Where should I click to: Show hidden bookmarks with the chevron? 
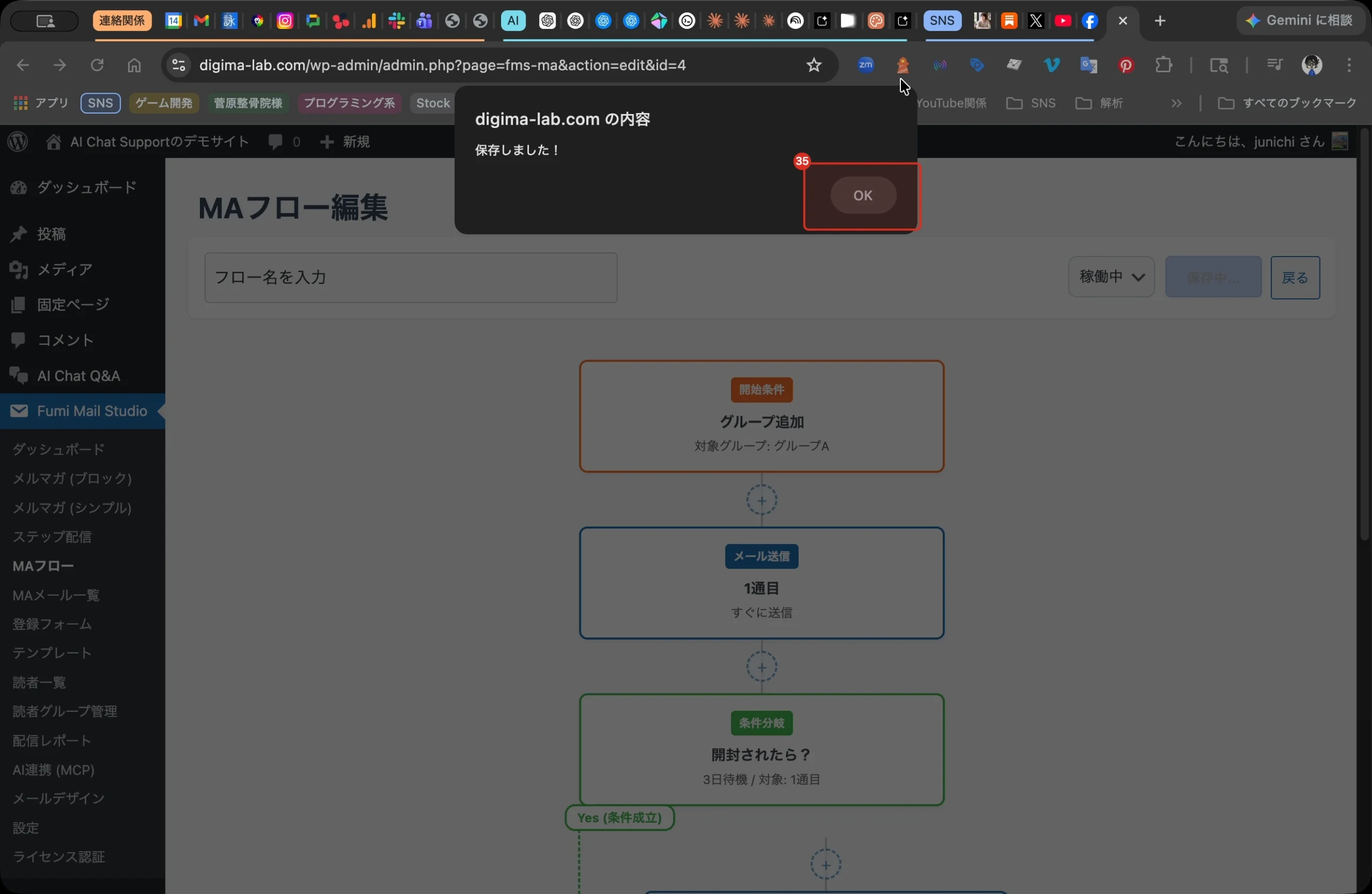tap(1176, 103)
